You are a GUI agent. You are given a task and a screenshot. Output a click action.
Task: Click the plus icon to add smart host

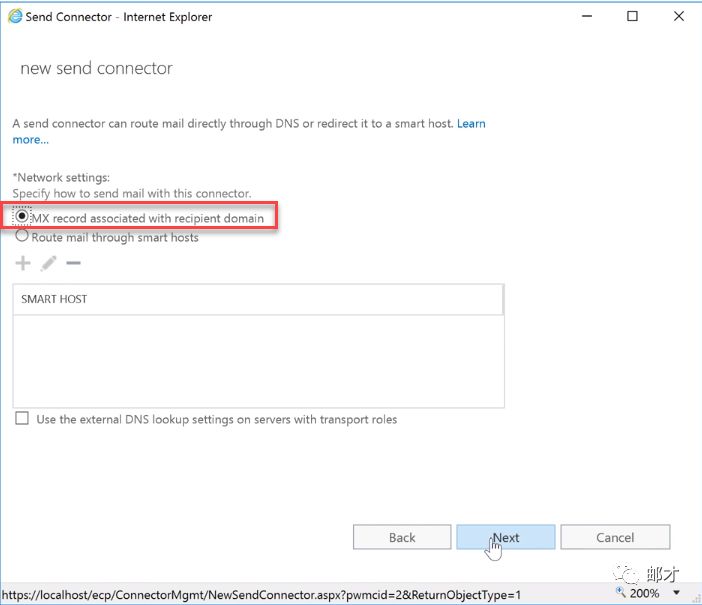pyautogui.click(x=23, y=264)
